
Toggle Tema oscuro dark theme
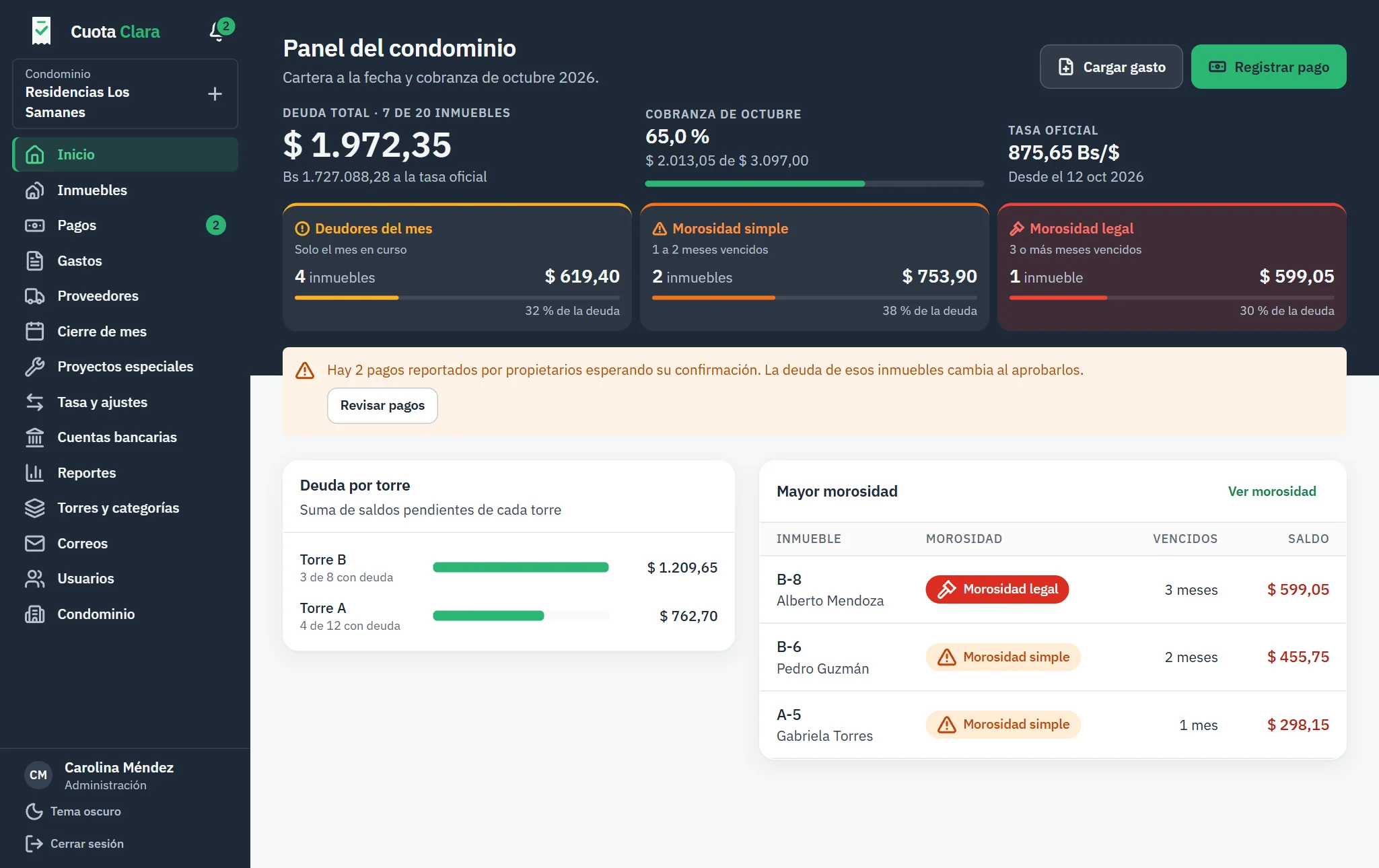(x=73, y=811)
